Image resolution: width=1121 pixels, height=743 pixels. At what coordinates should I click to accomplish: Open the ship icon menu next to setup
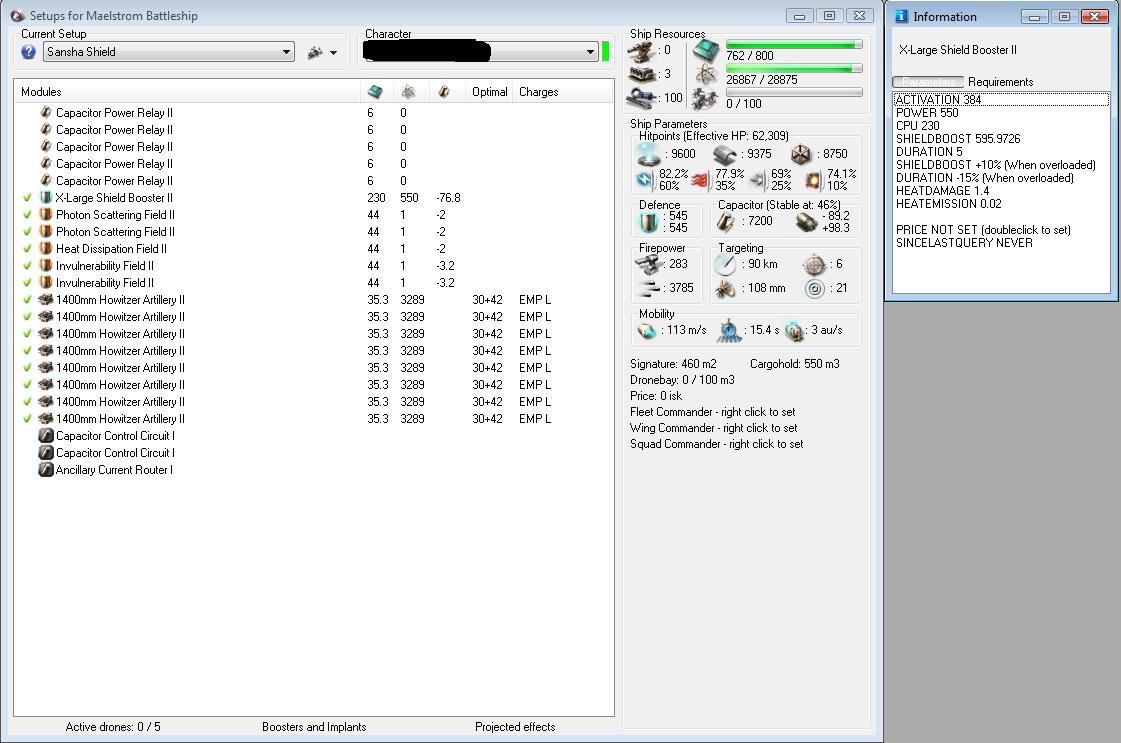click(315, 52)
